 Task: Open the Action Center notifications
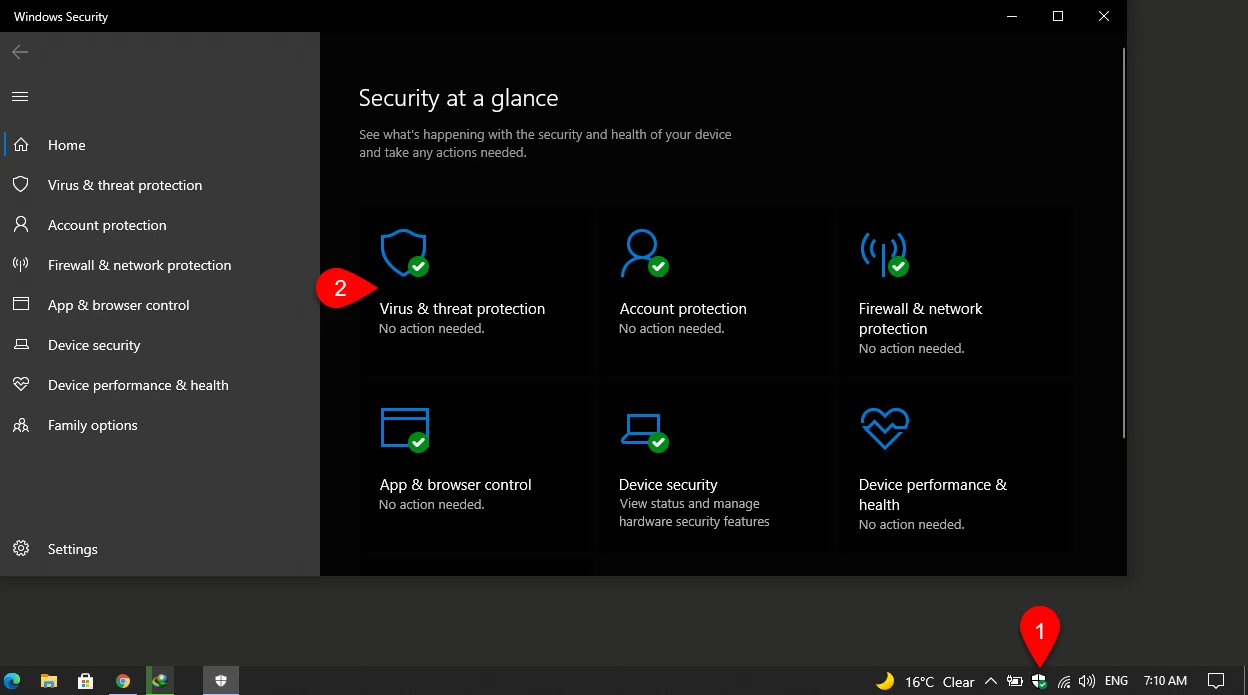[1216, 681]
